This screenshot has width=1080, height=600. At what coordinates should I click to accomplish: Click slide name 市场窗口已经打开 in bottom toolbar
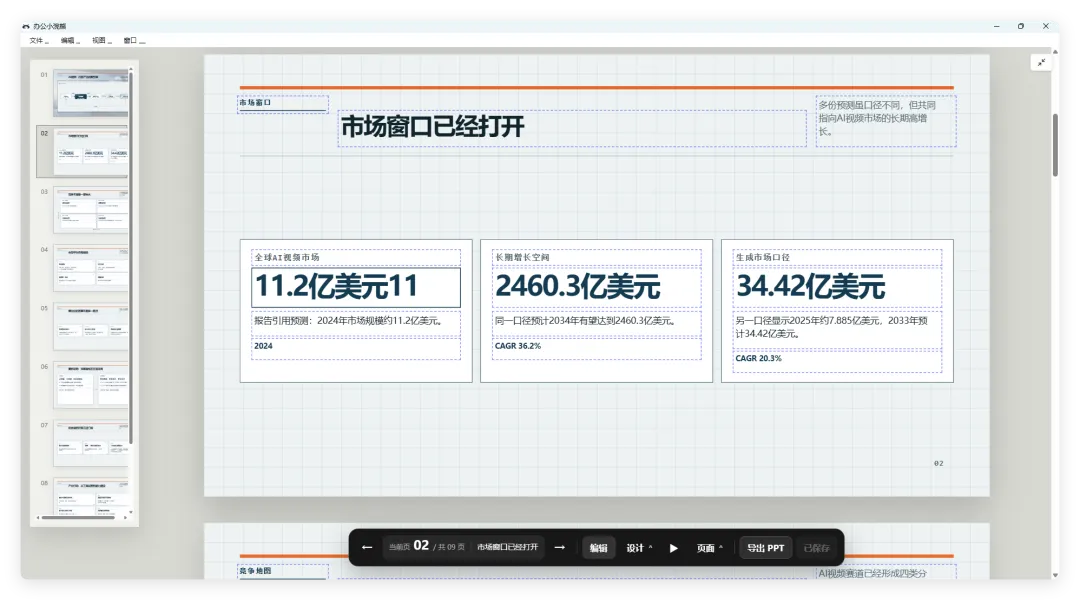pos(508,548)
